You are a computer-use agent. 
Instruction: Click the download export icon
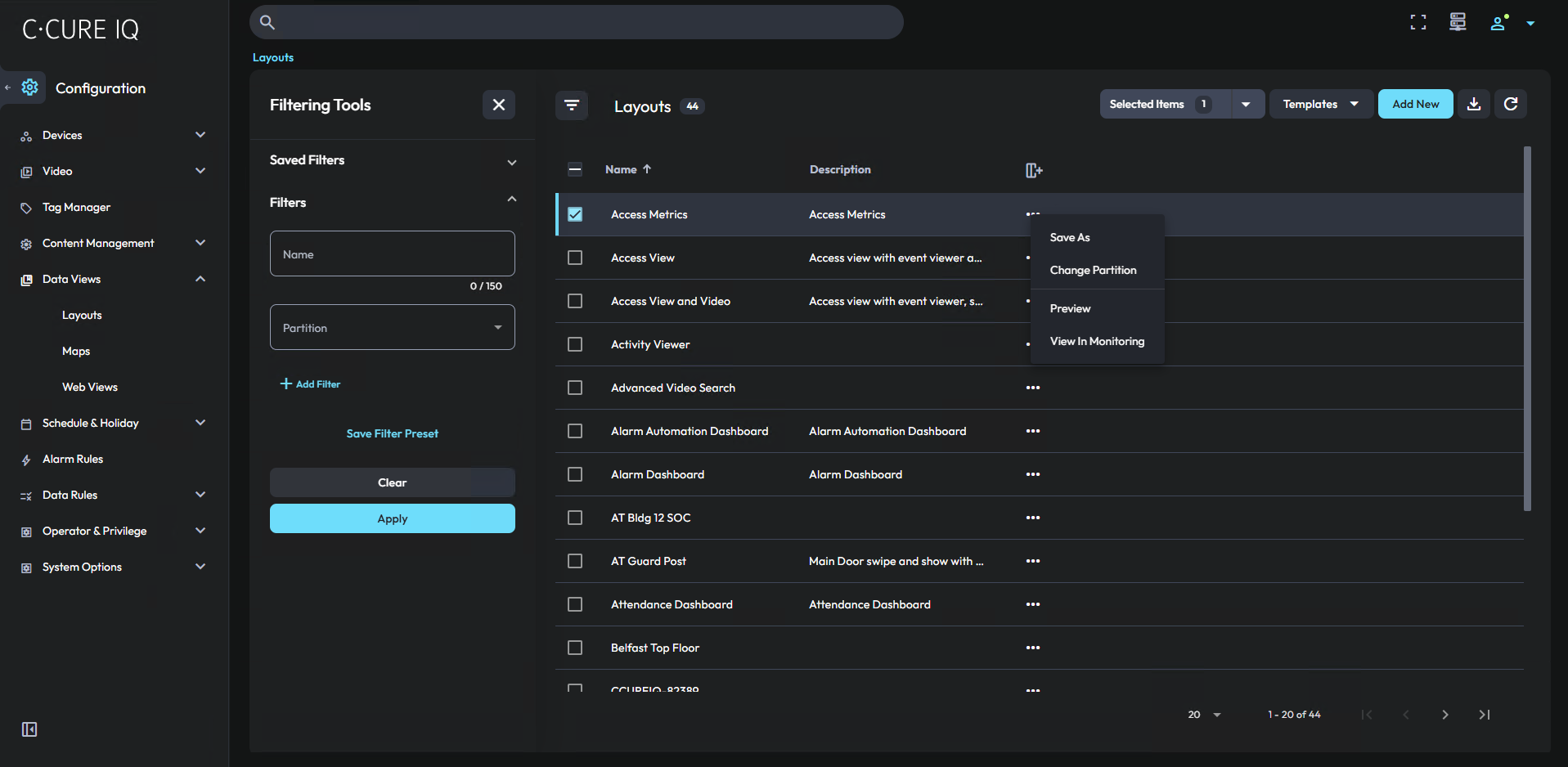click(x=1473, y=104)
